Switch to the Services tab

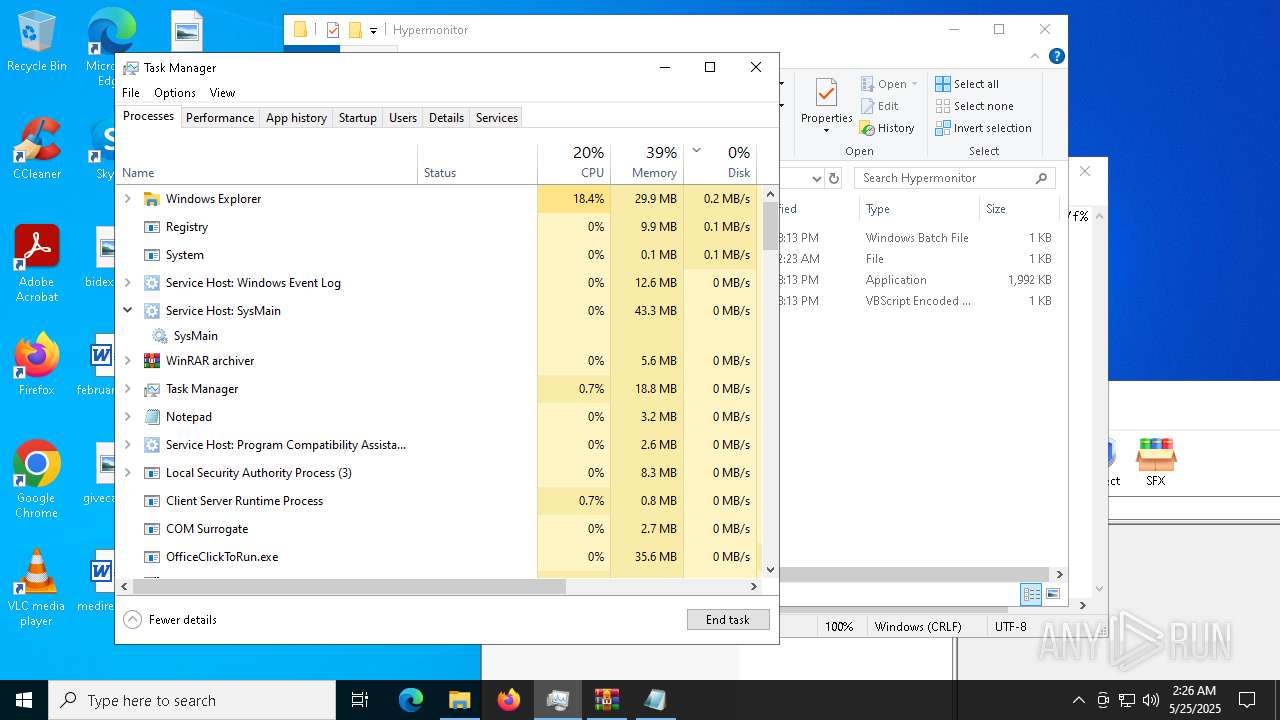tap(497, 118)
